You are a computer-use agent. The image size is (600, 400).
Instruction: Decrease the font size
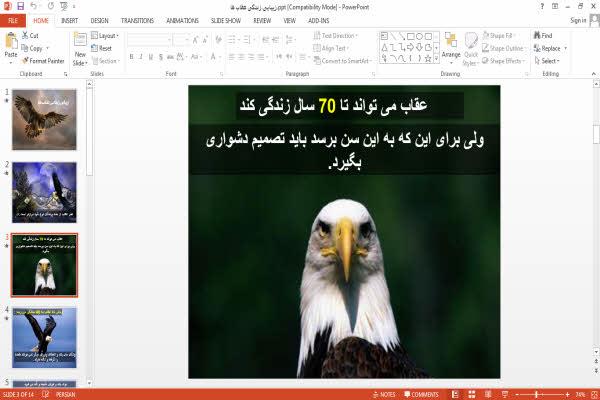point(205,40)
